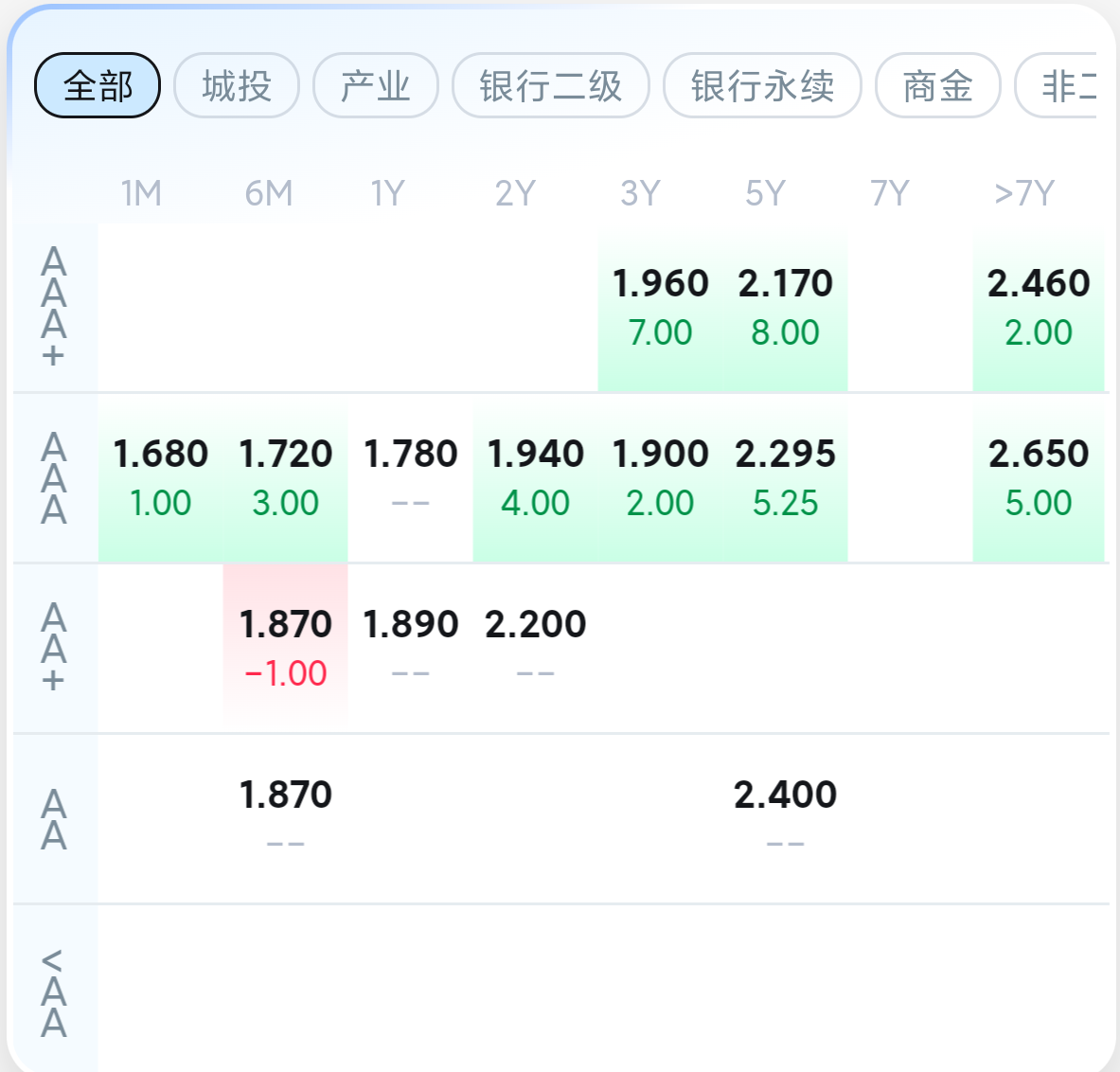Select the AAA+ >7Y cell showing 2.460

[1039, 307]
